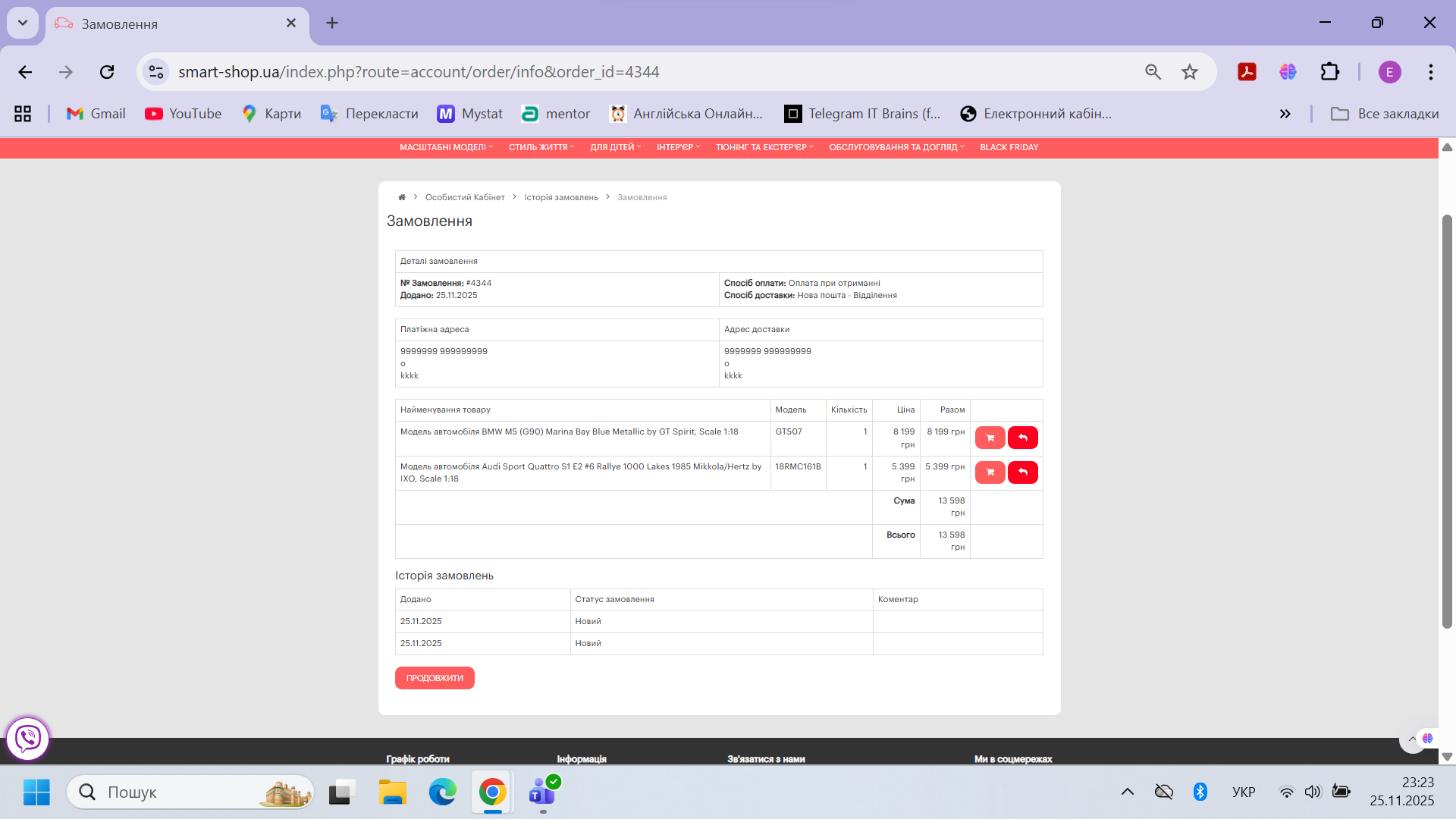Expand the Масштабні моделі menu
The image size is (1456, 819).
point(446,147)
